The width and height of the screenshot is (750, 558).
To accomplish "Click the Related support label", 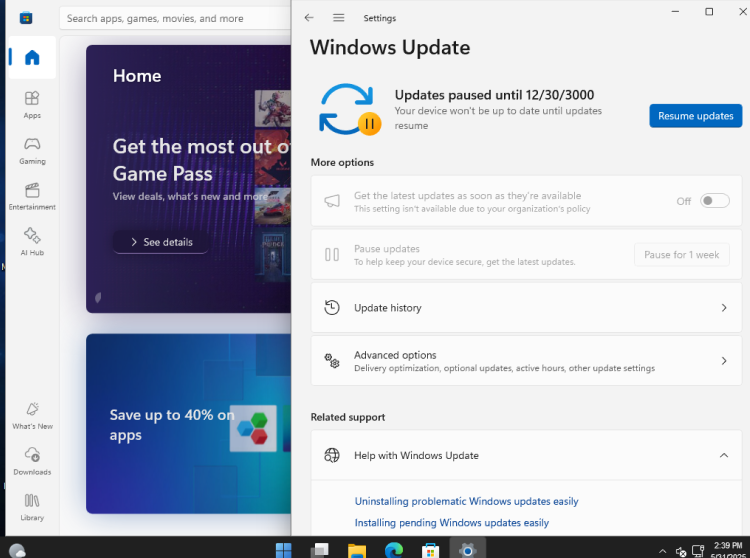I will (348, 417).
